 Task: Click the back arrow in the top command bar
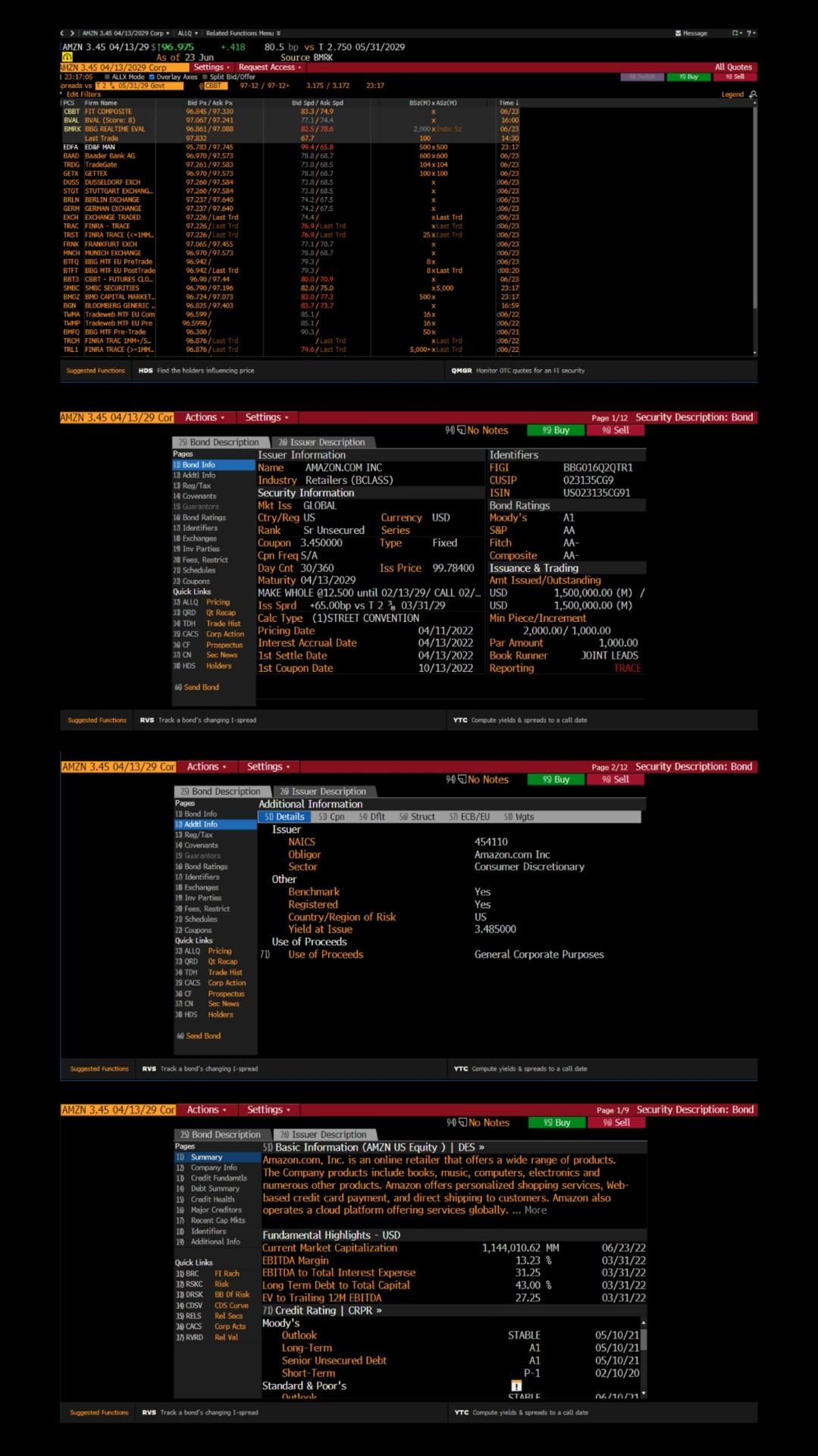pyautogui.click(x=63, y=33)
